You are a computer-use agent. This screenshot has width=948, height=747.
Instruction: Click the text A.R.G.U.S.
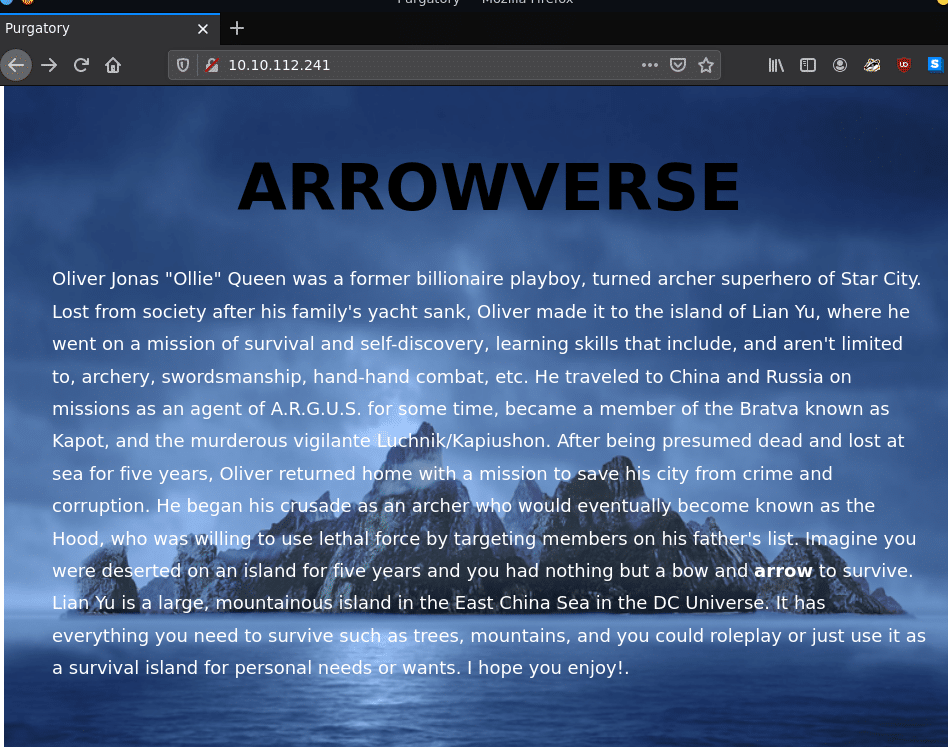click(316, 409)
